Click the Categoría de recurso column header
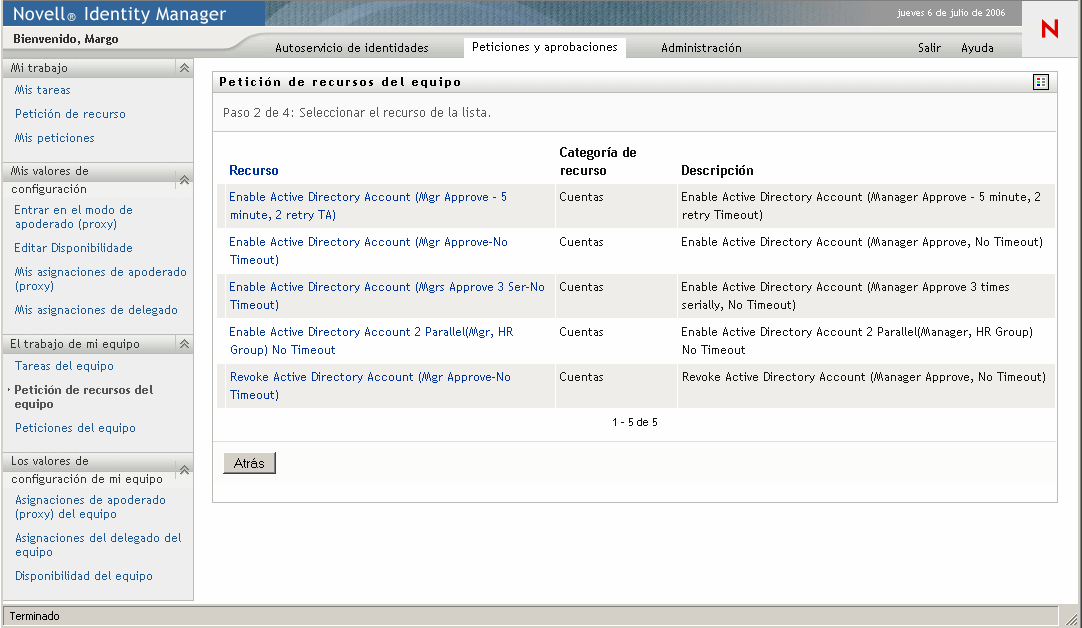Screen dimensions: 1082x628 click(598, 161)
